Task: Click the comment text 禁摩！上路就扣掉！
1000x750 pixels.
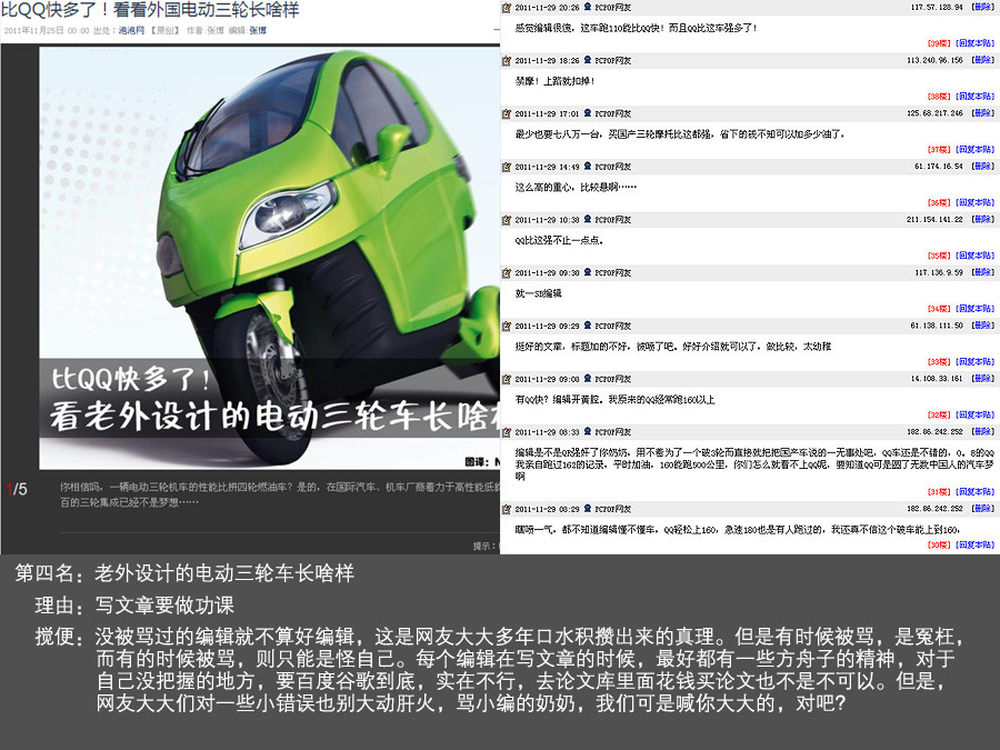Action: click(555, 81)
